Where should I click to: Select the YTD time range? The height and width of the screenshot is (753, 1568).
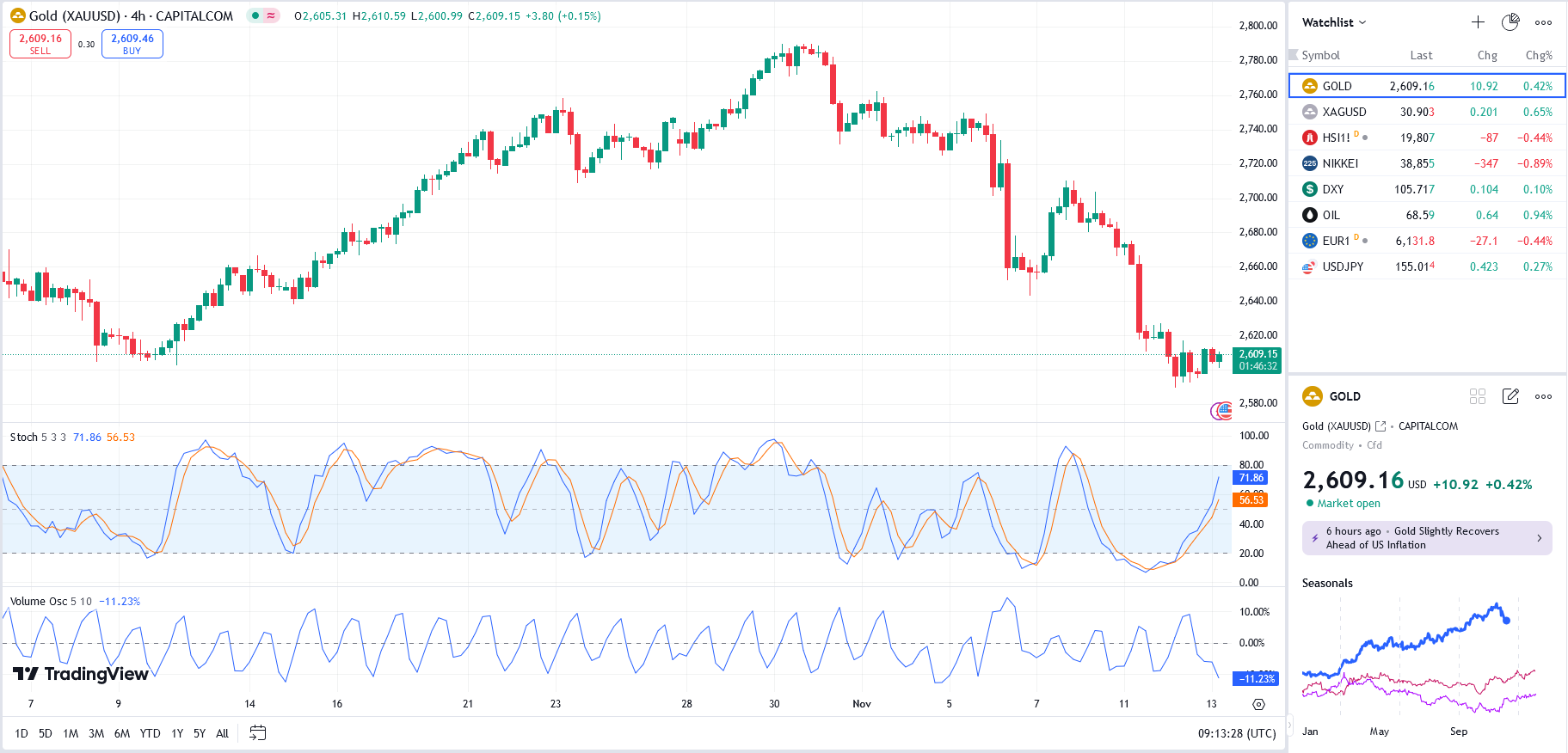150,733
